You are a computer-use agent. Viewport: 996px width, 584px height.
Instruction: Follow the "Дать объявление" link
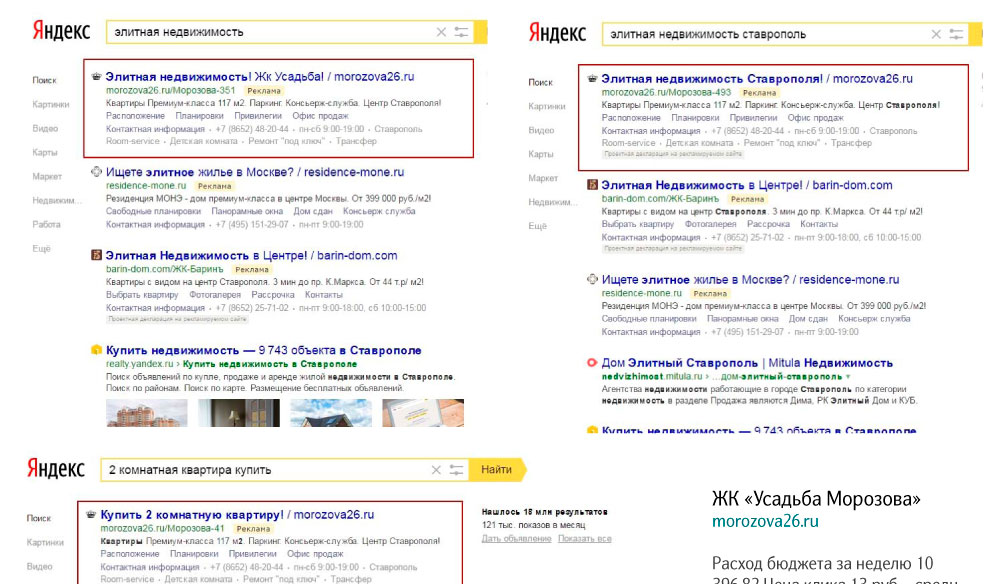pos(516,538)
